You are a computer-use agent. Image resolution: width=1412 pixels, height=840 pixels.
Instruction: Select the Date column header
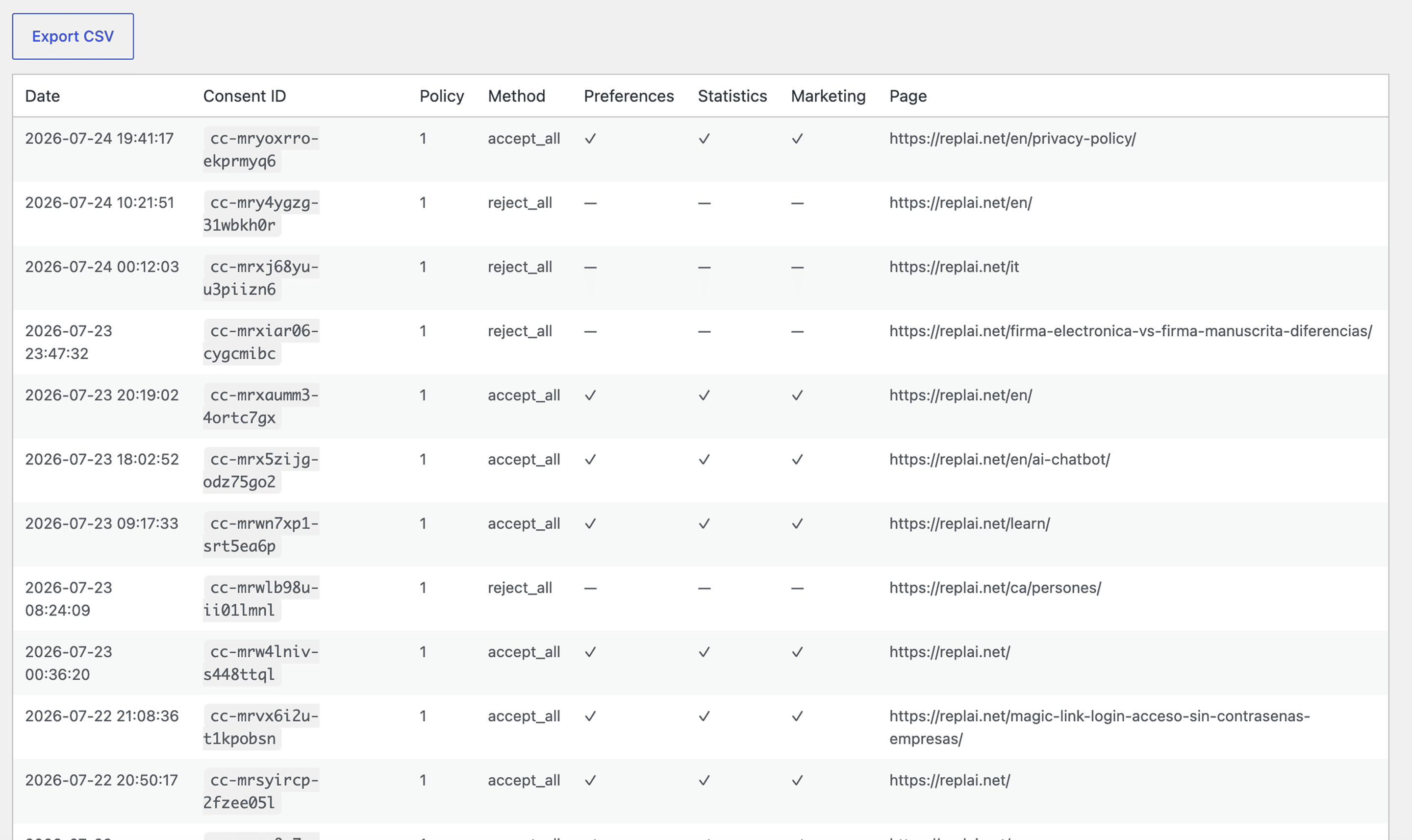(43, 96)
